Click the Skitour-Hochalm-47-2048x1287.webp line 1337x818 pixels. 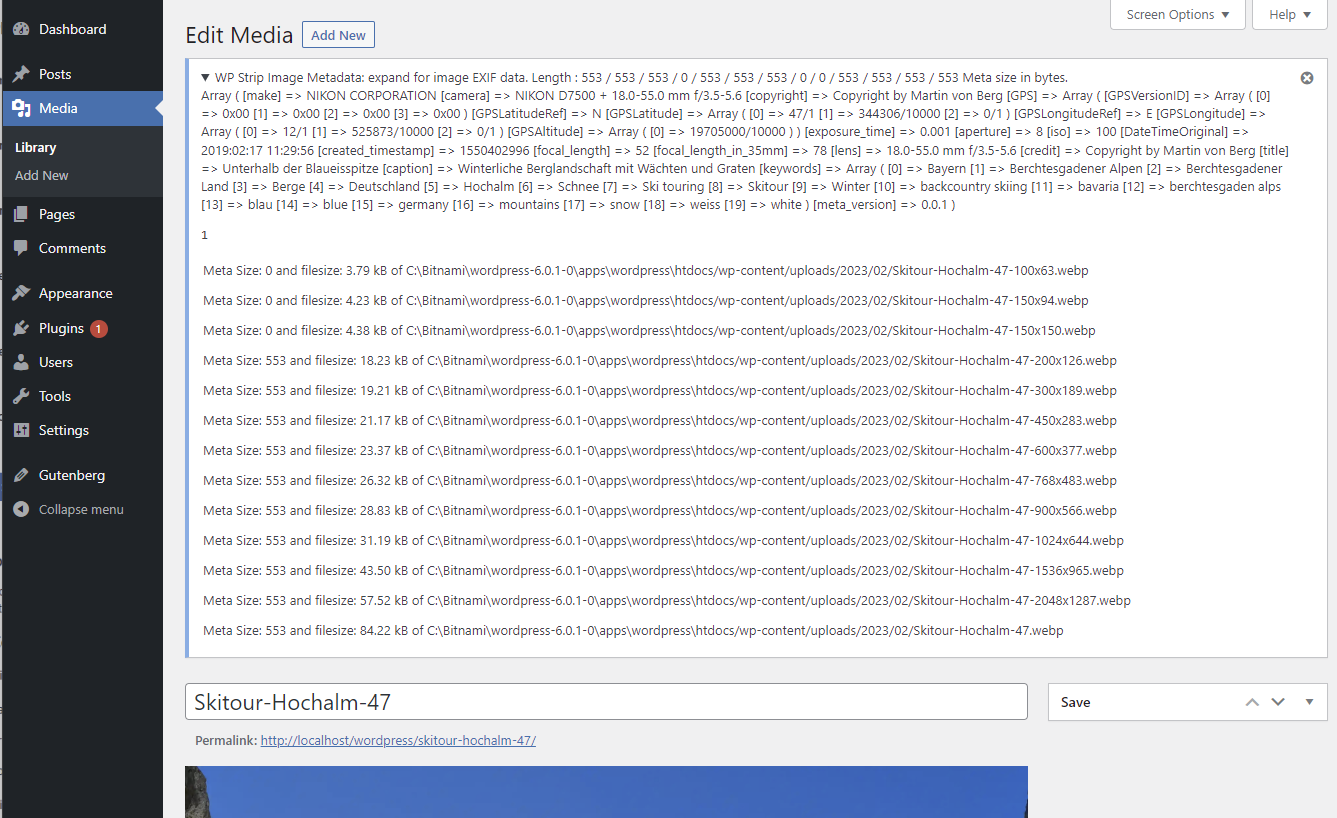pos(667,600)
